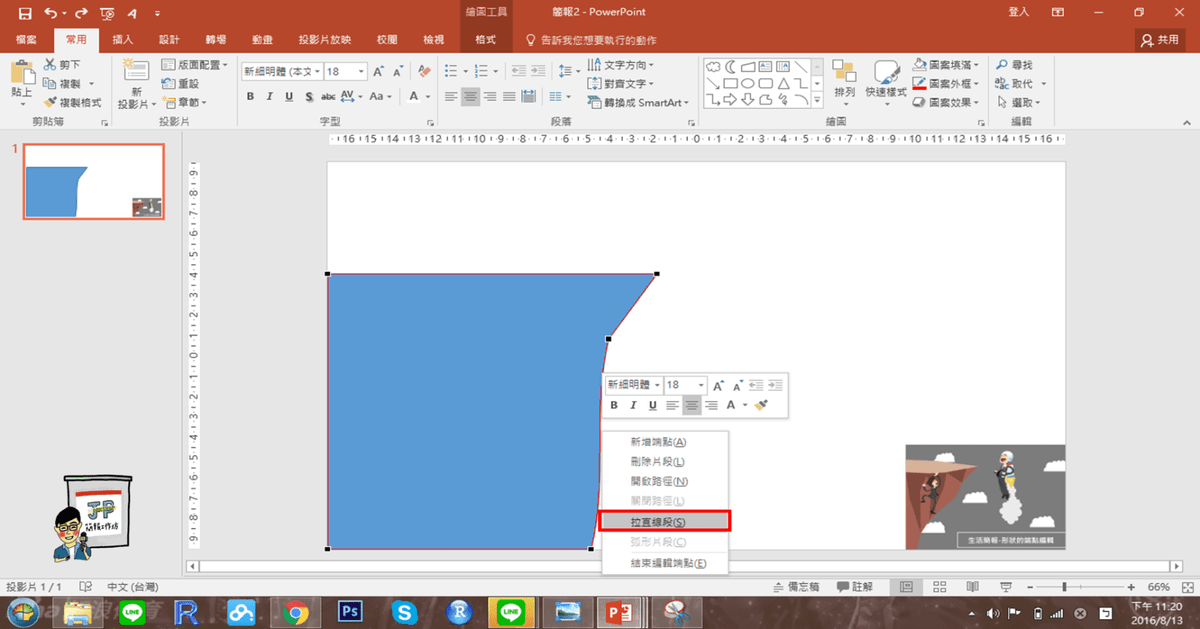The image size is (1200, 629).
Task: Toggle Bold in the ribbon font group
Action: (x=251, y=97)
